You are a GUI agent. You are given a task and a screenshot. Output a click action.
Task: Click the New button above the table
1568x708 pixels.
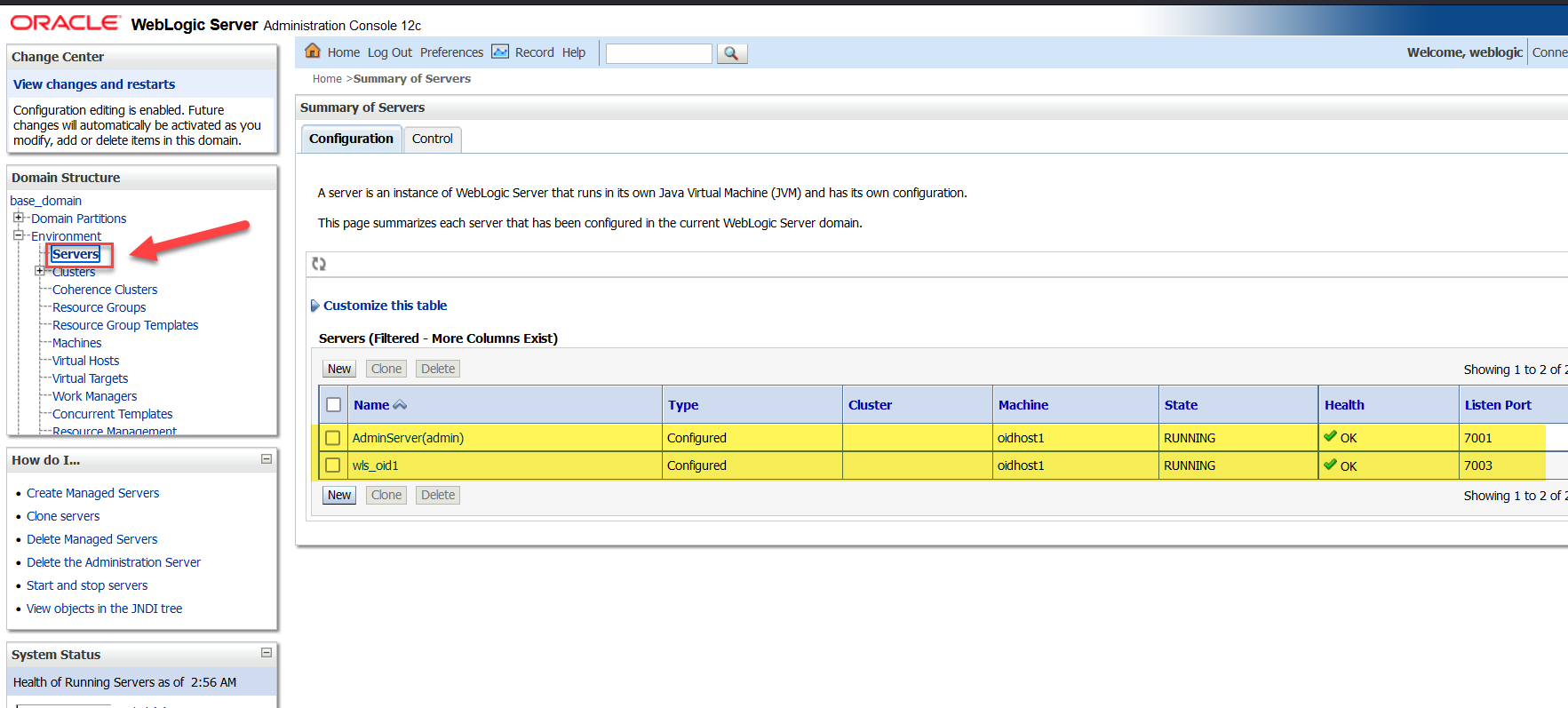point(339,369)
